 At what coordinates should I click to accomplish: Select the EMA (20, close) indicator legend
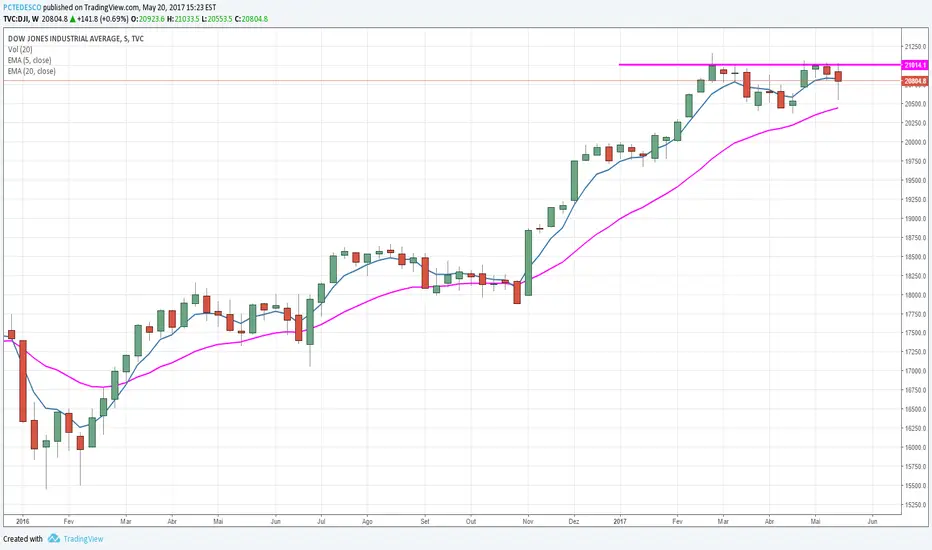[32, 71]
